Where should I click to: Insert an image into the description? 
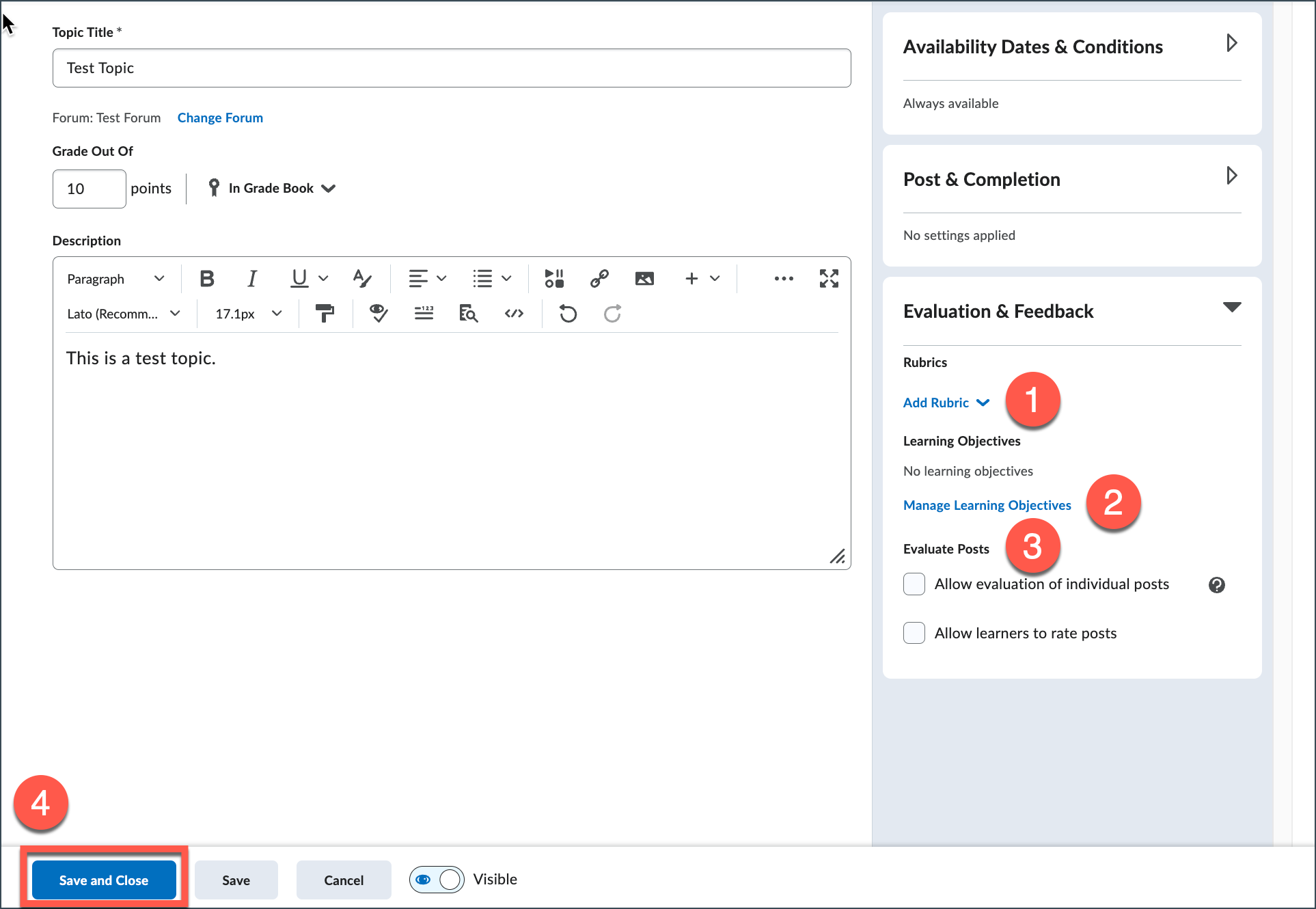(644, 278)
